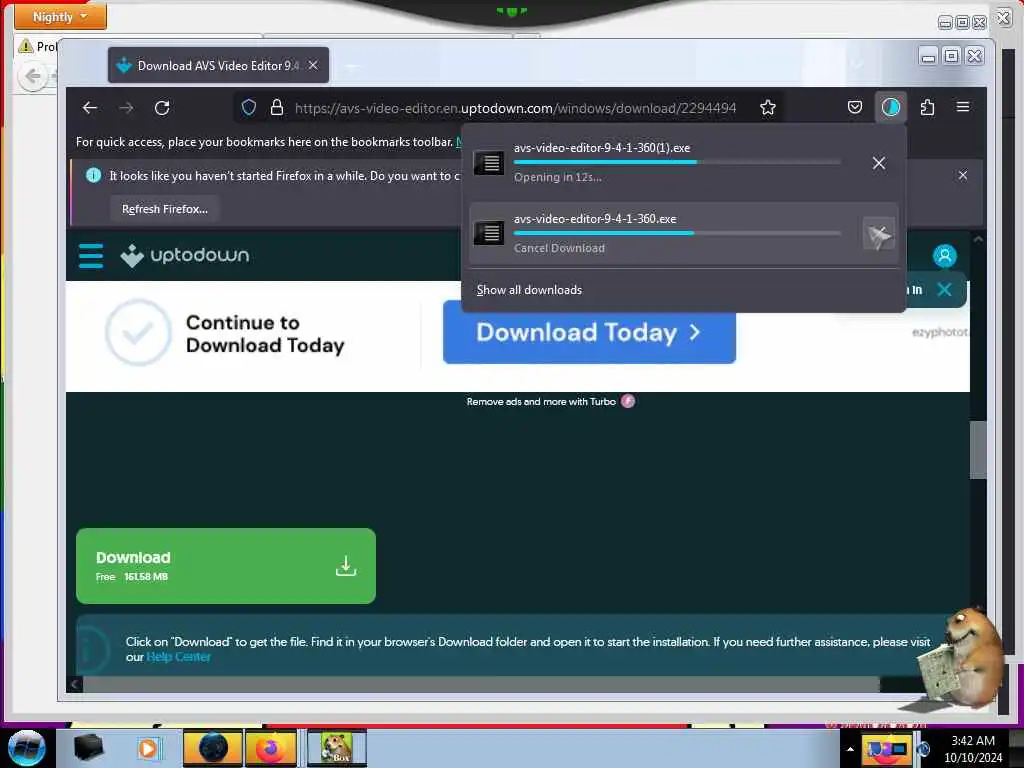Click the hamster Box taskbar icon
1024x768 pixels.
[x=336, y=748]
